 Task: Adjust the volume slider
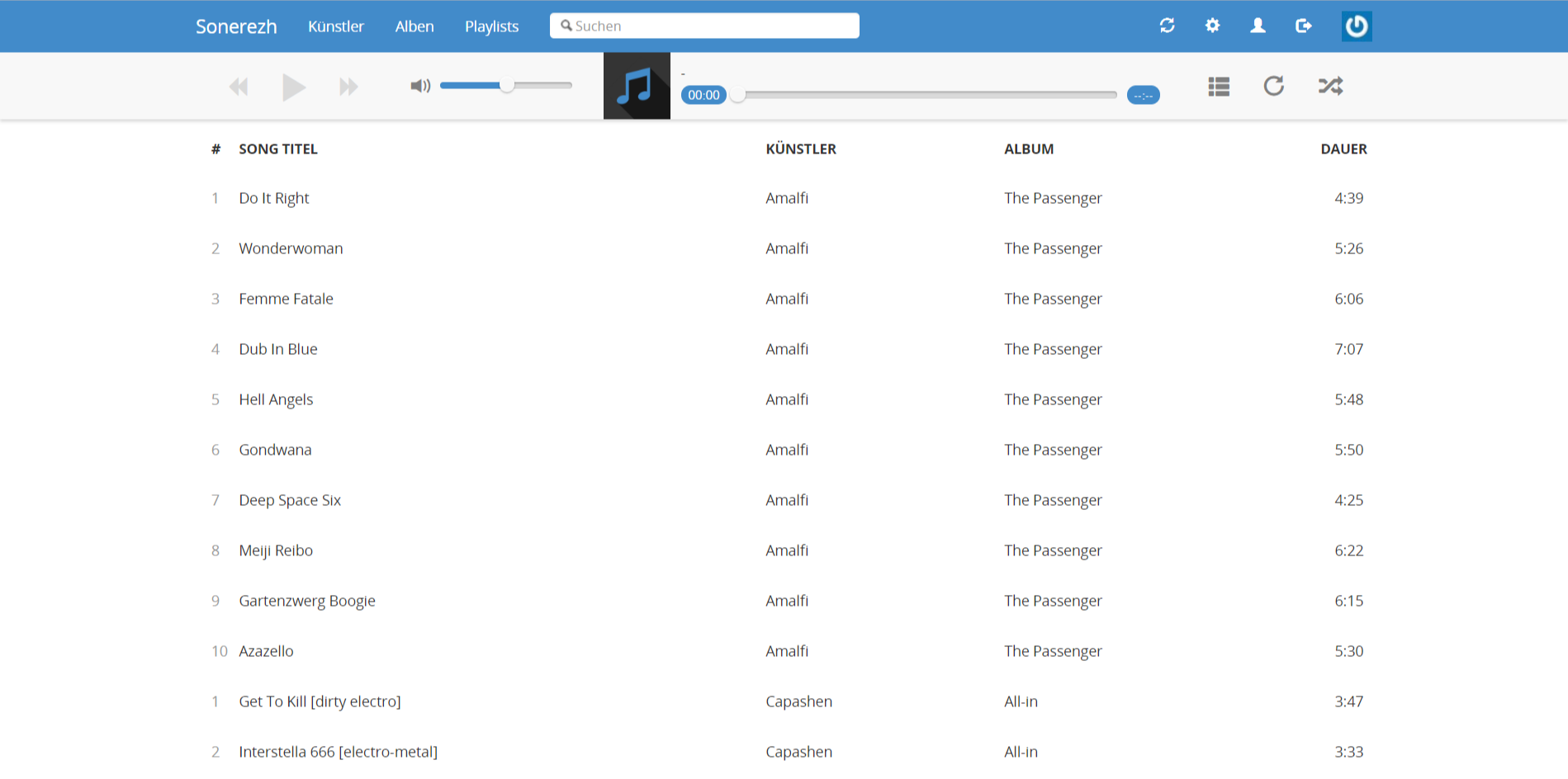pyautogui.click(x=506, y=85)
